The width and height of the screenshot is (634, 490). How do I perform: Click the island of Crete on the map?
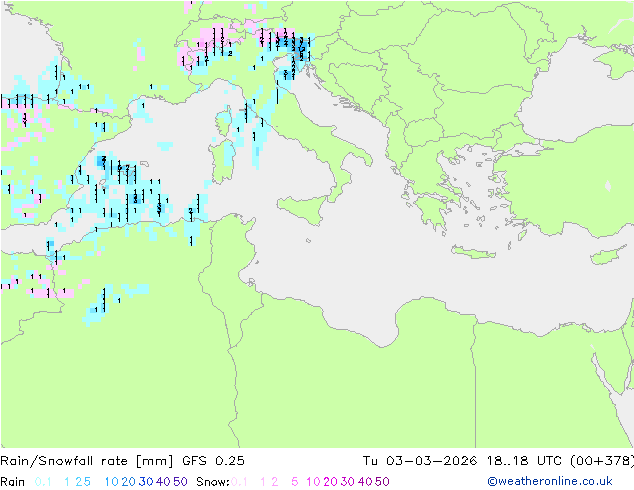click(x=473, y=252)
